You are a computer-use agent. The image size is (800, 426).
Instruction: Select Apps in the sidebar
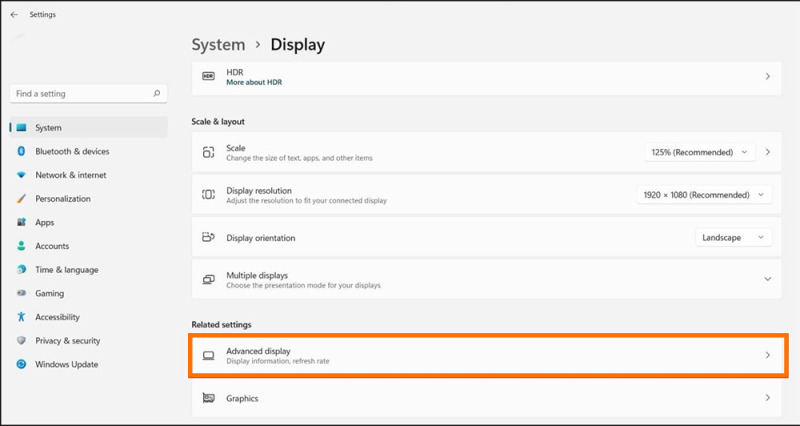click(44, 222)
